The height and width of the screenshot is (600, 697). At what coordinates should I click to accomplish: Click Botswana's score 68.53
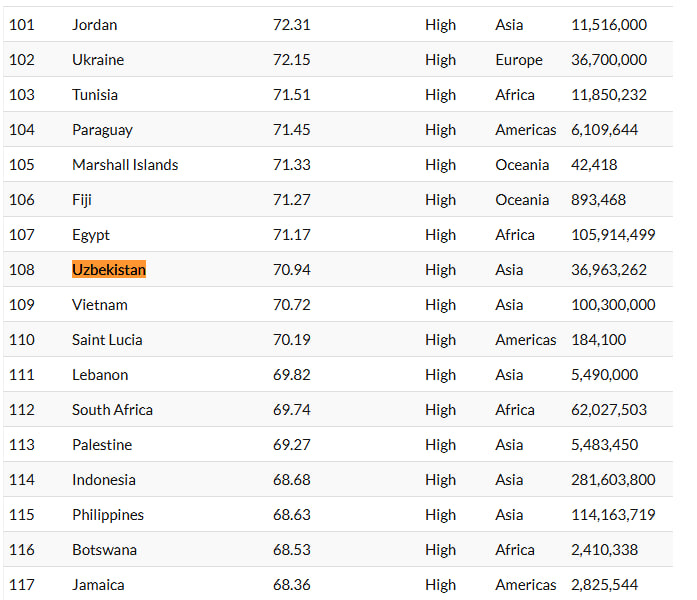[x=292, y=550]
